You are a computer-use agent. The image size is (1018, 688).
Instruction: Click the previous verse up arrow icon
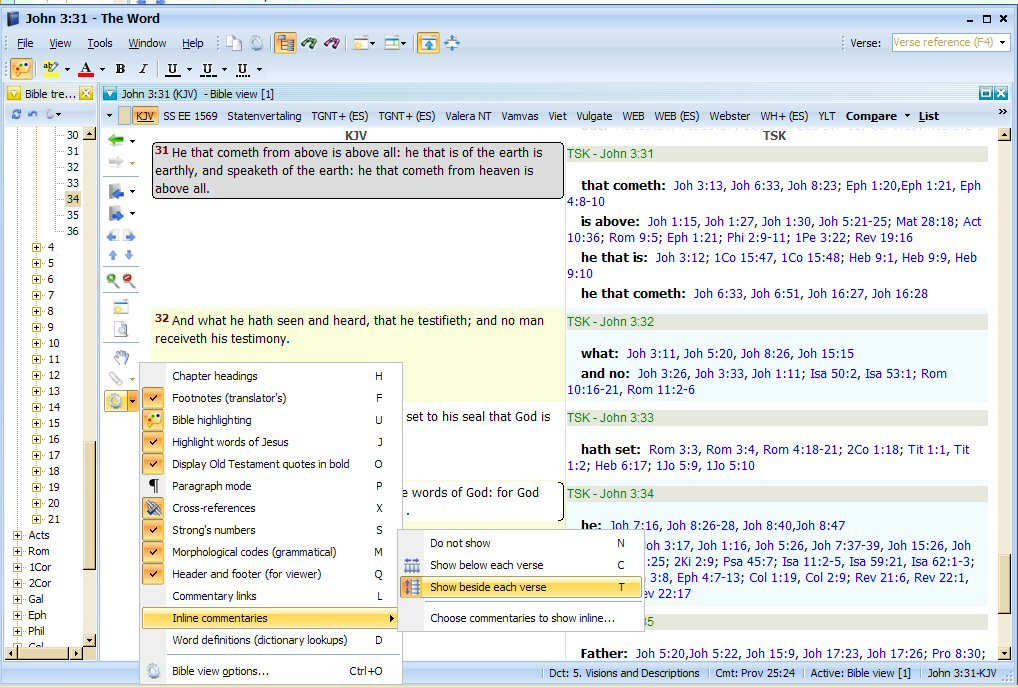tap(113, 254)
